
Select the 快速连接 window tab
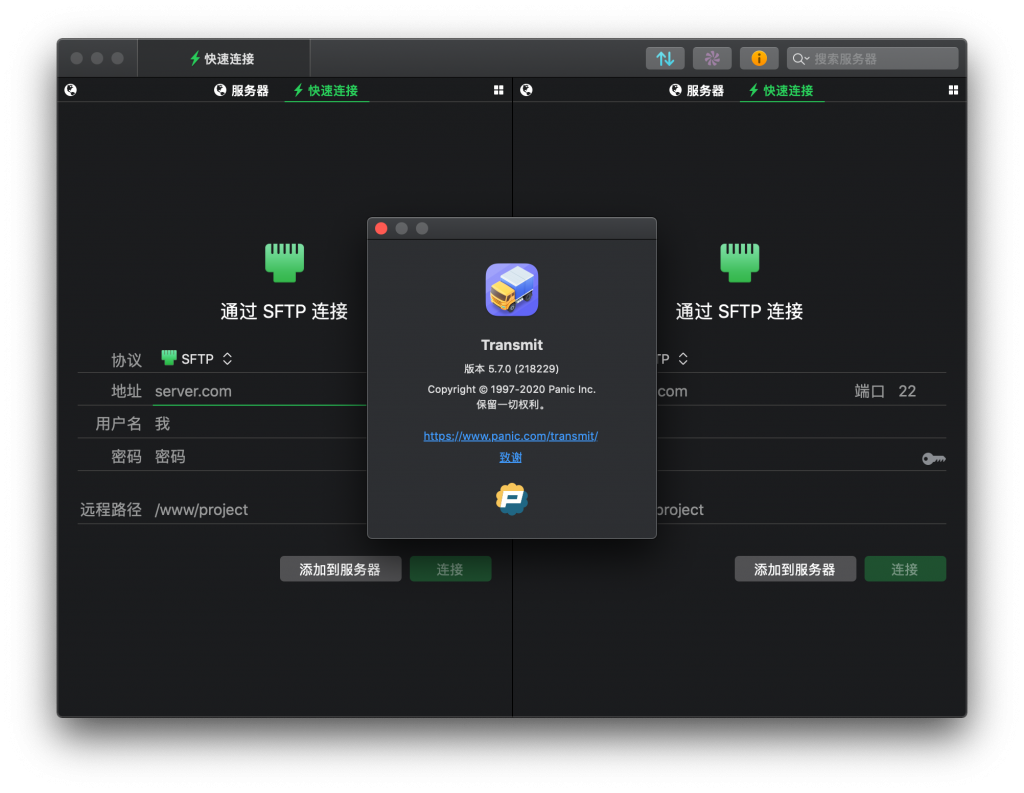pos(223,59)
